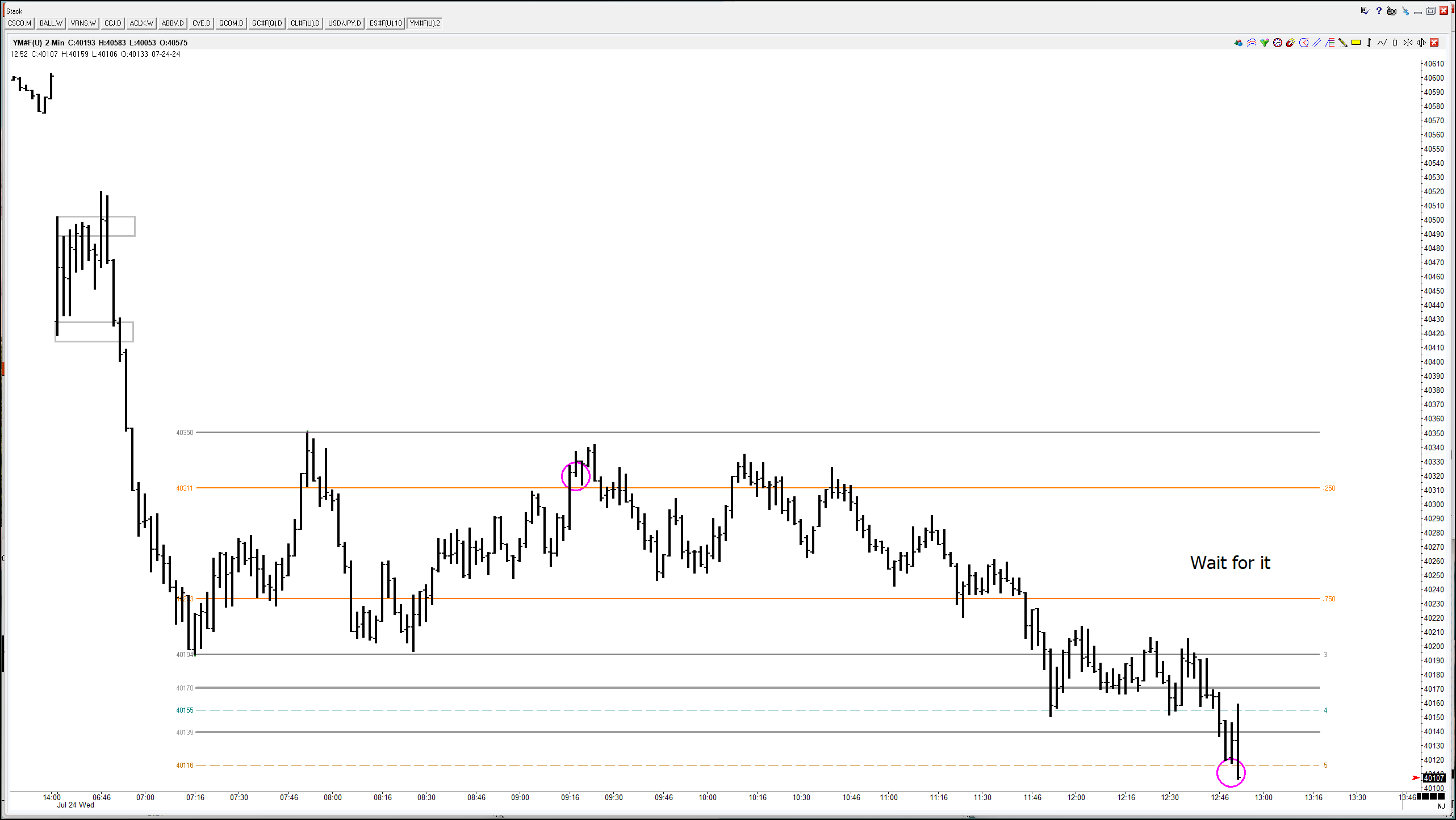This screenshot has height=820, width=1456.
Task: Click the red clock time icon
Action: 1278,43
